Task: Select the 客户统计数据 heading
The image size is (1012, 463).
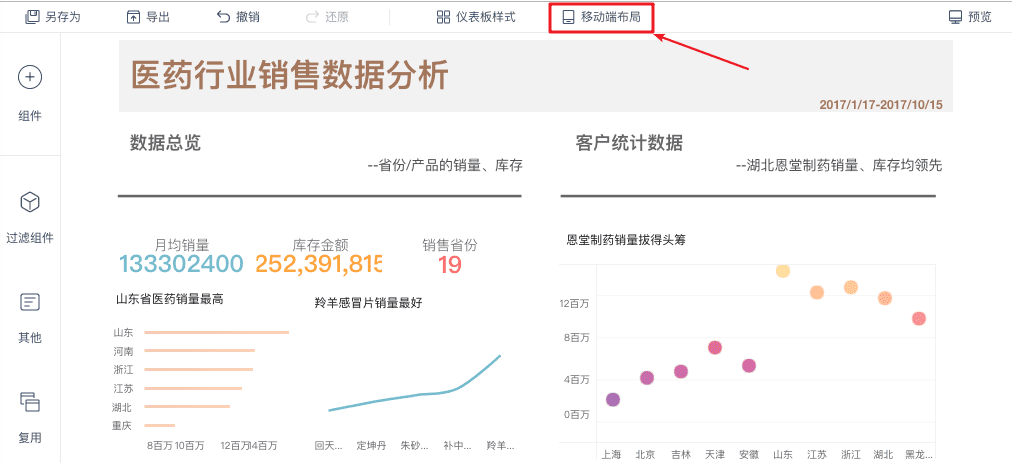Action: (x=629, y=143)
